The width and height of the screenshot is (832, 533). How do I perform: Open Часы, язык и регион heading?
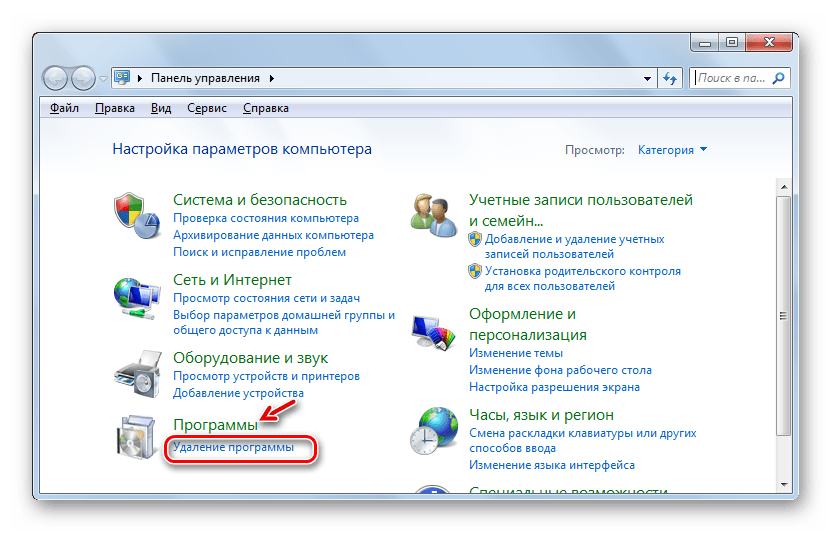(x=541, y=415)
